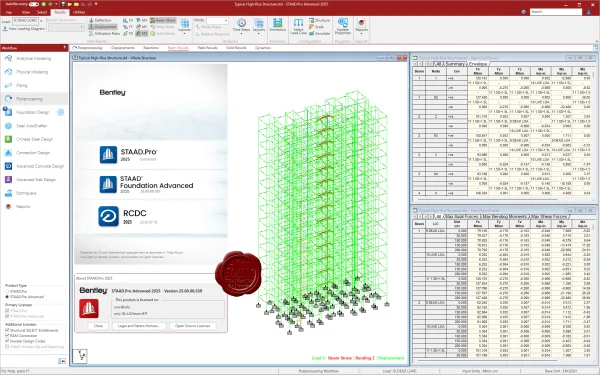The height and width of the screenshot is (375, 600).
Task: Click the Select Load Case icon
Action: click(298, 26)
